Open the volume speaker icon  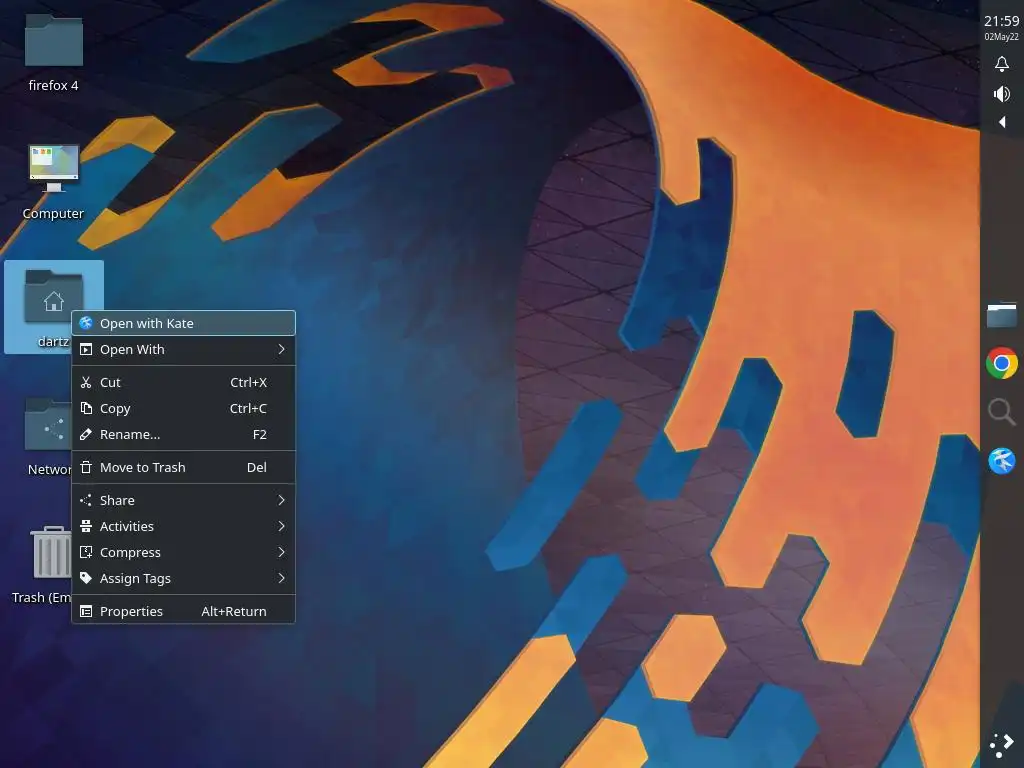tap(1001, 94)
